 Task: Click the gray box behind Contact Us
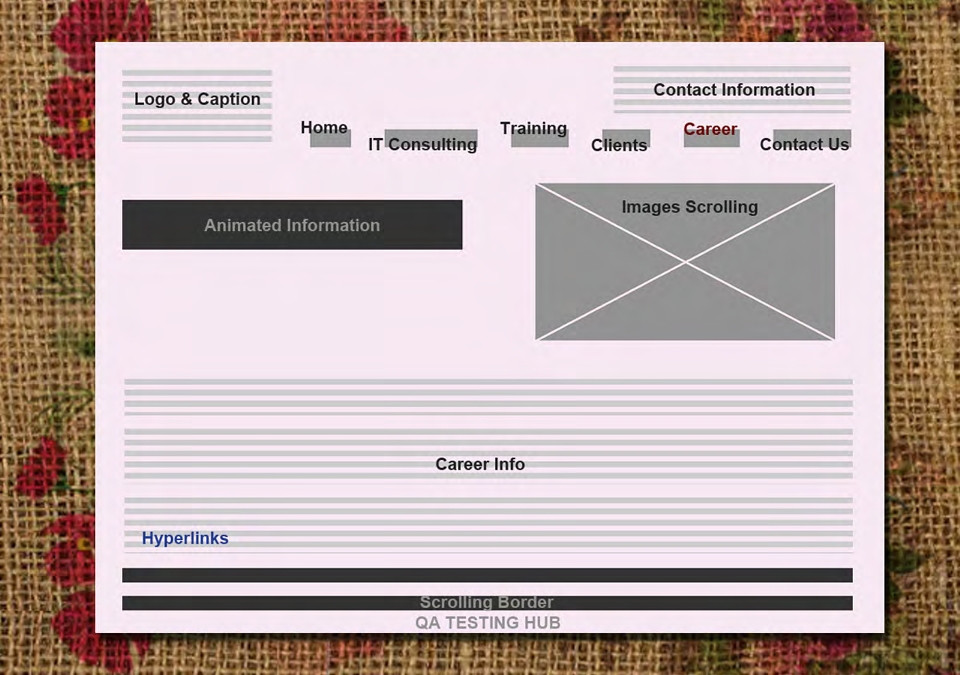pos(812,138)
